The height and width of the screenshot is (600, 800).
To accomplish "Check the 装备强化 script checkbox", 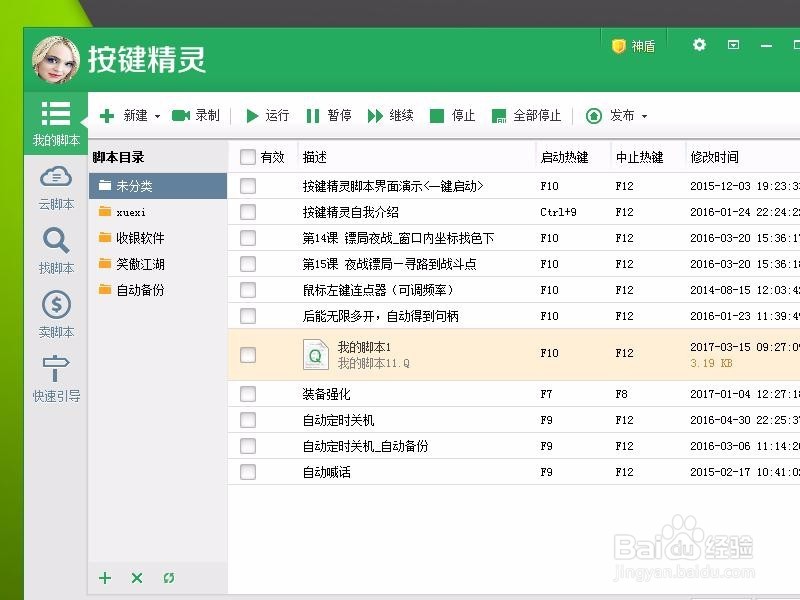I will tap(247, 394).
